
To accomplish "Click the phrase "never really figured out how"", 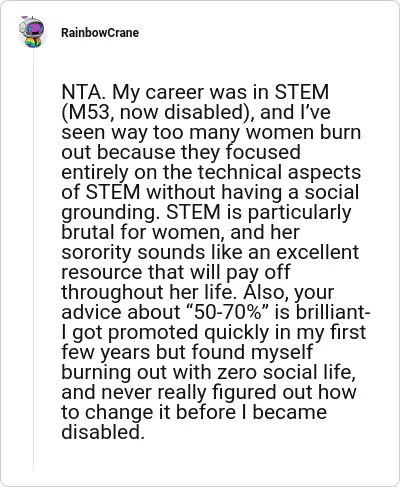I will coord(229,392).
